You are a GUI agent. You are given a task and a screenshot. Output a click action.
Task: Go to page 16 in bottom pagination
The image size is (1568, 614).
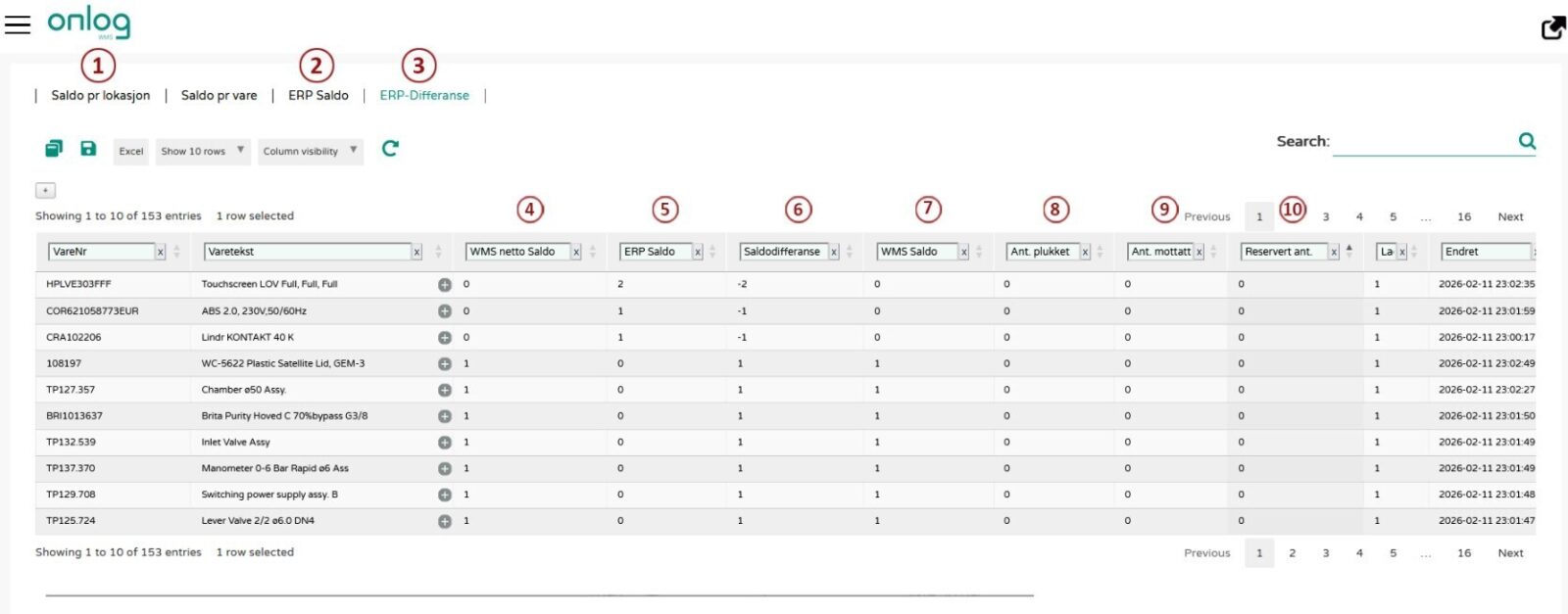pyautogui.click(x=1463, y=553)
